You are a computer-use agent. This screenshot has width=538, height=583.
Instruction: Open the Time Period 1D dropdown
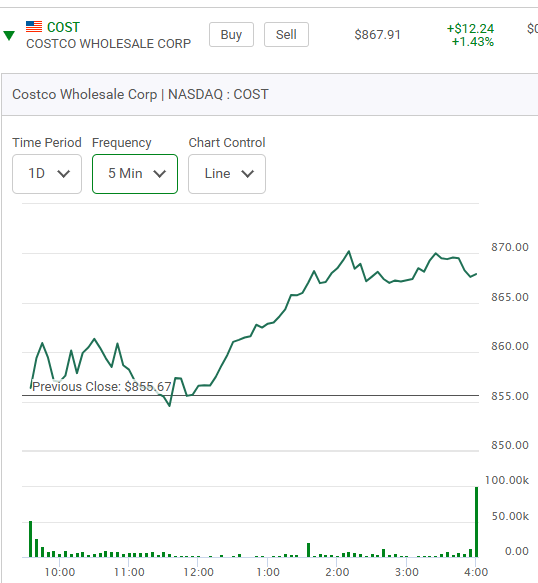(47, 174)
